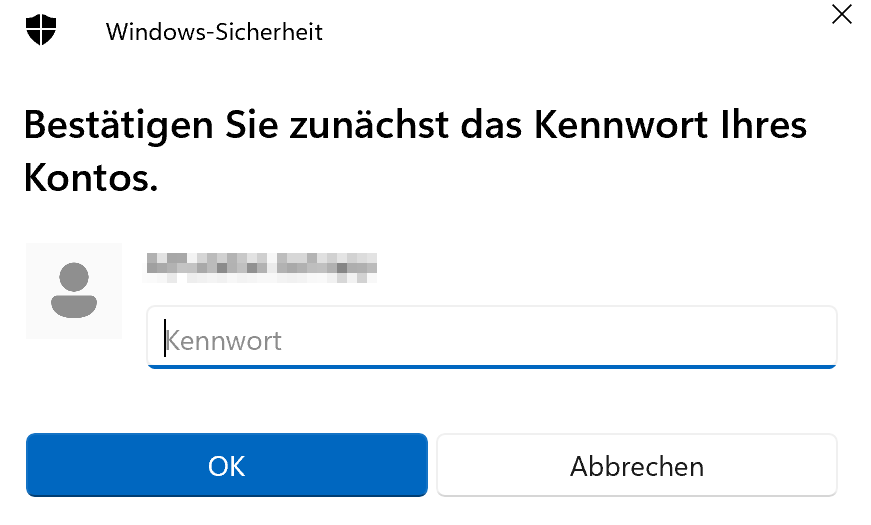The width and height of the screenshot is (871, 525).
Task: Click the Windows-Sicherheit title text
Action: pyautogui.click(x=214, y=32)
